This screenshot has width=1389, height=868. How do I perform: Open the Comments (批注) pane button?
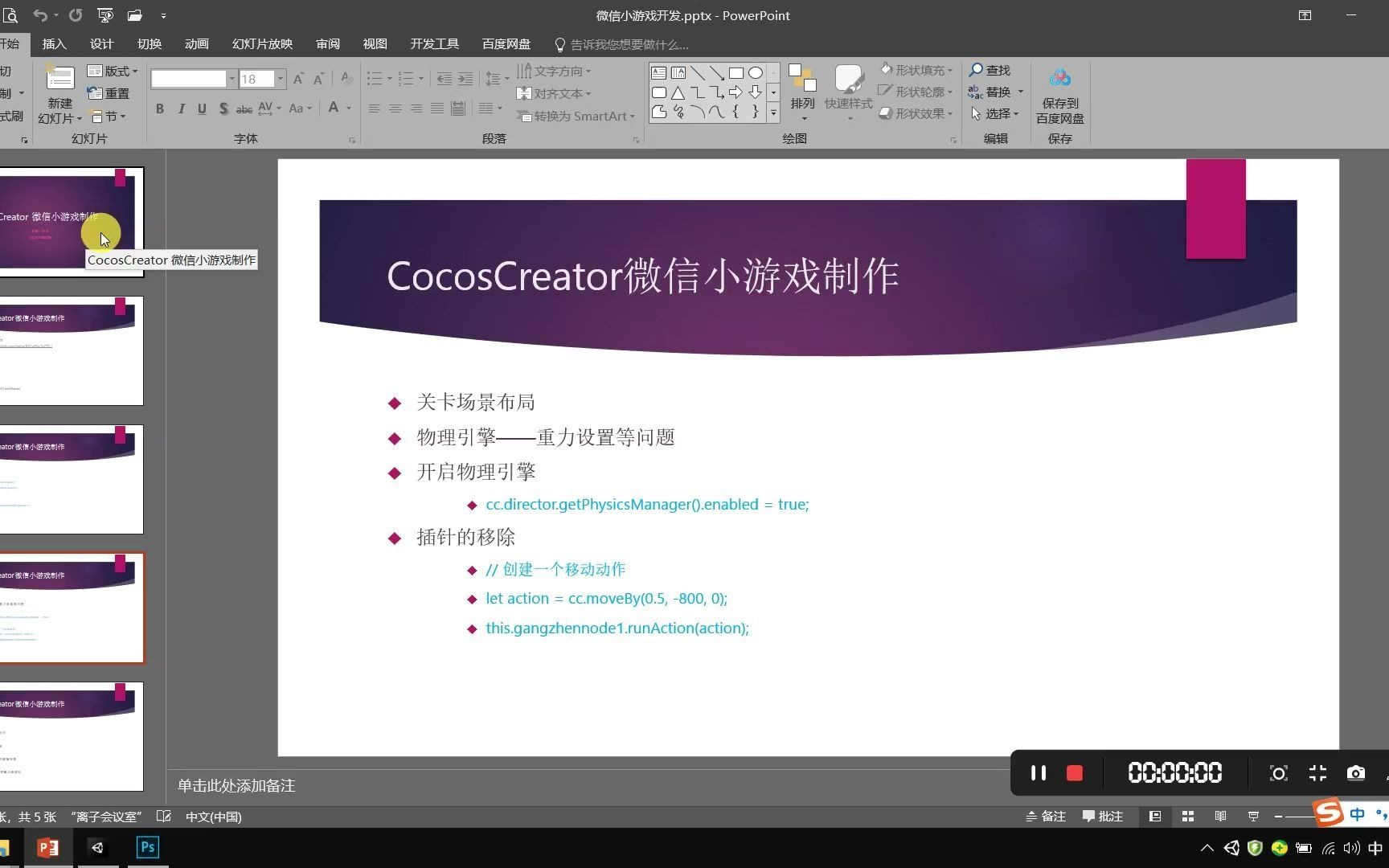click(1103, 817)
